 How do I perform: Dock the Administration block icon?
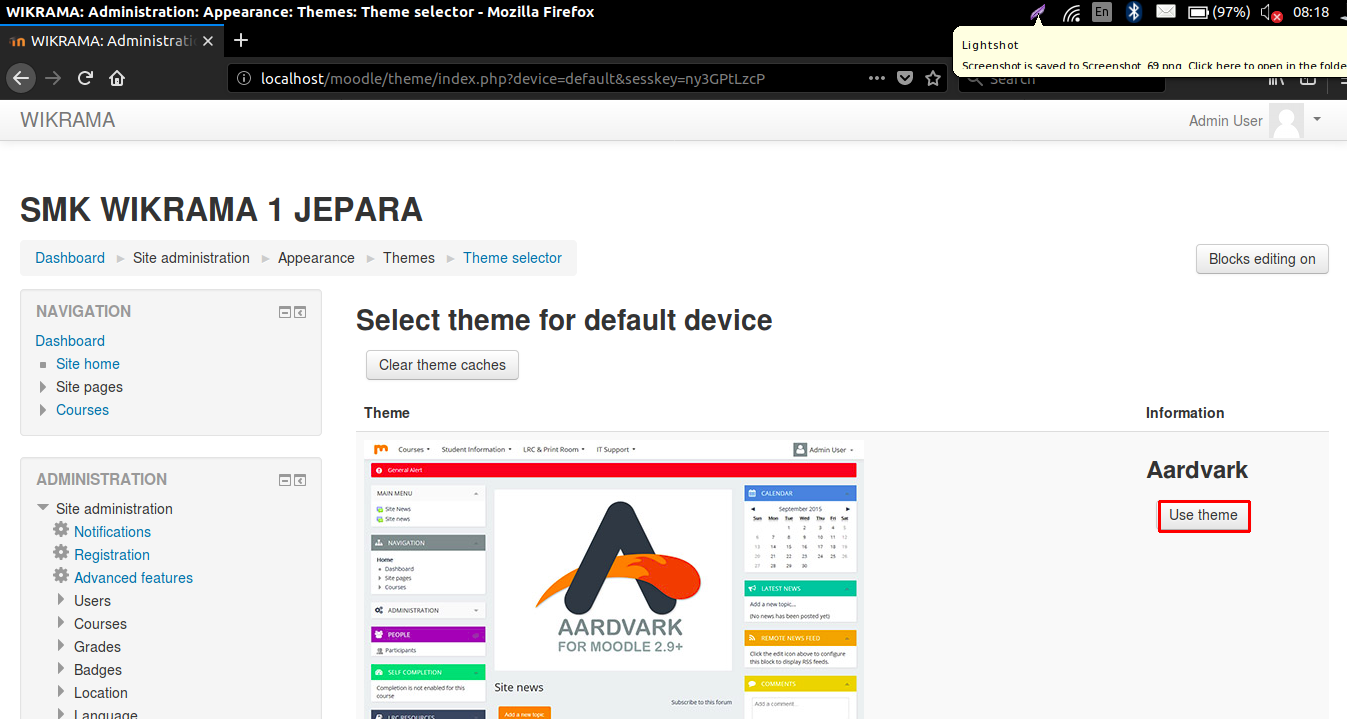click(300, 480)
